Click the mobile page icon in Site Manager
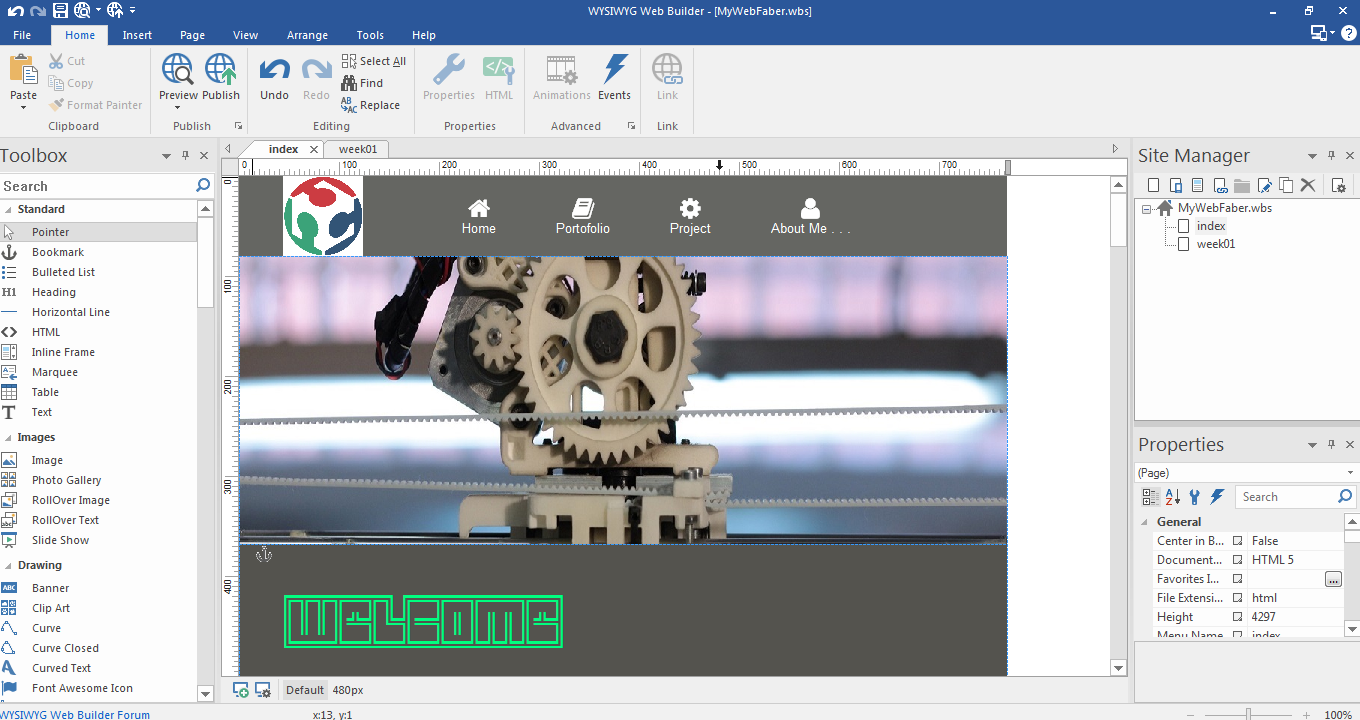The width and height of the screenshot is (1360, 720). coord(1175,185)
